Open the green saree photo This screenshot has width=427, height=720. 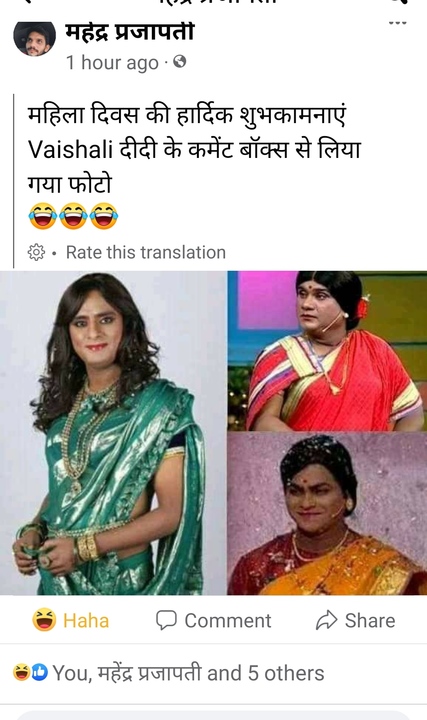tap(112, 433)
